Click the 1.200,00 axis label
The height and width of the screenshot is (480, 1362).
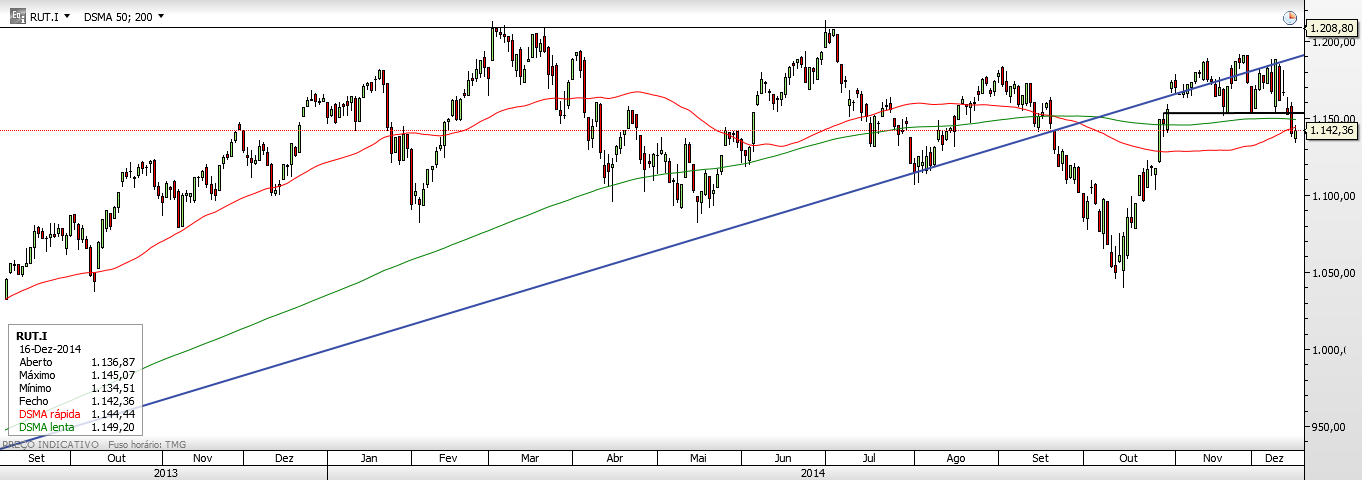pos(1335,43)
